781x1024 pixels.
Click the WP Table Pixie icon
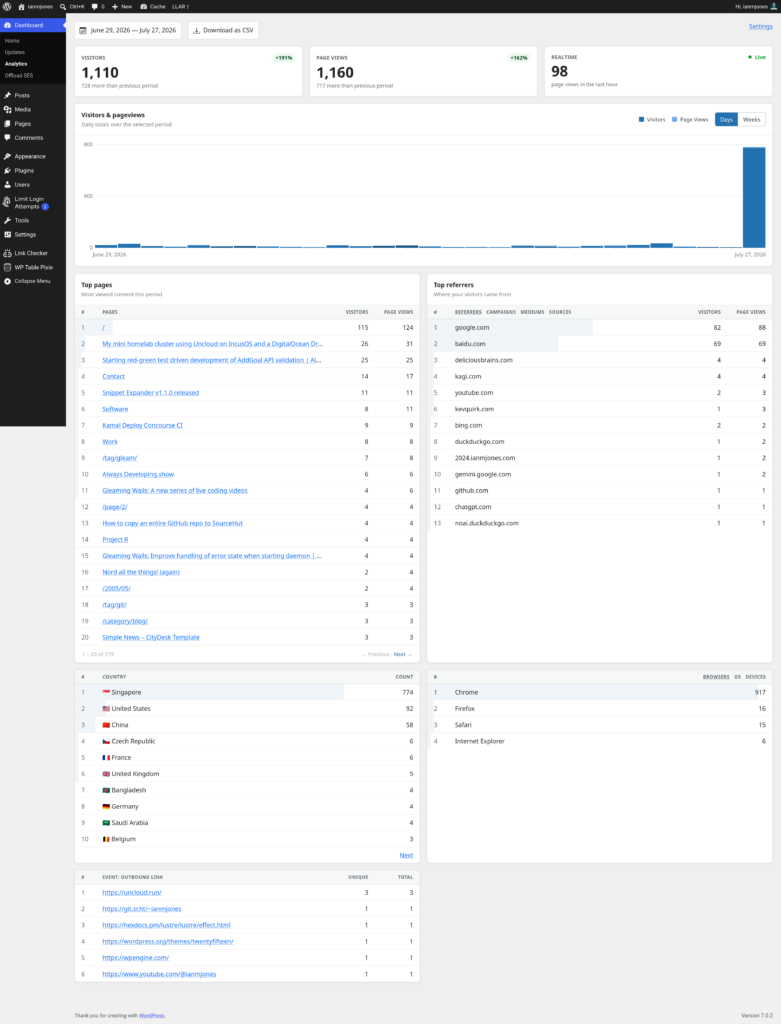pyautogui.click(x=7, y=267)
